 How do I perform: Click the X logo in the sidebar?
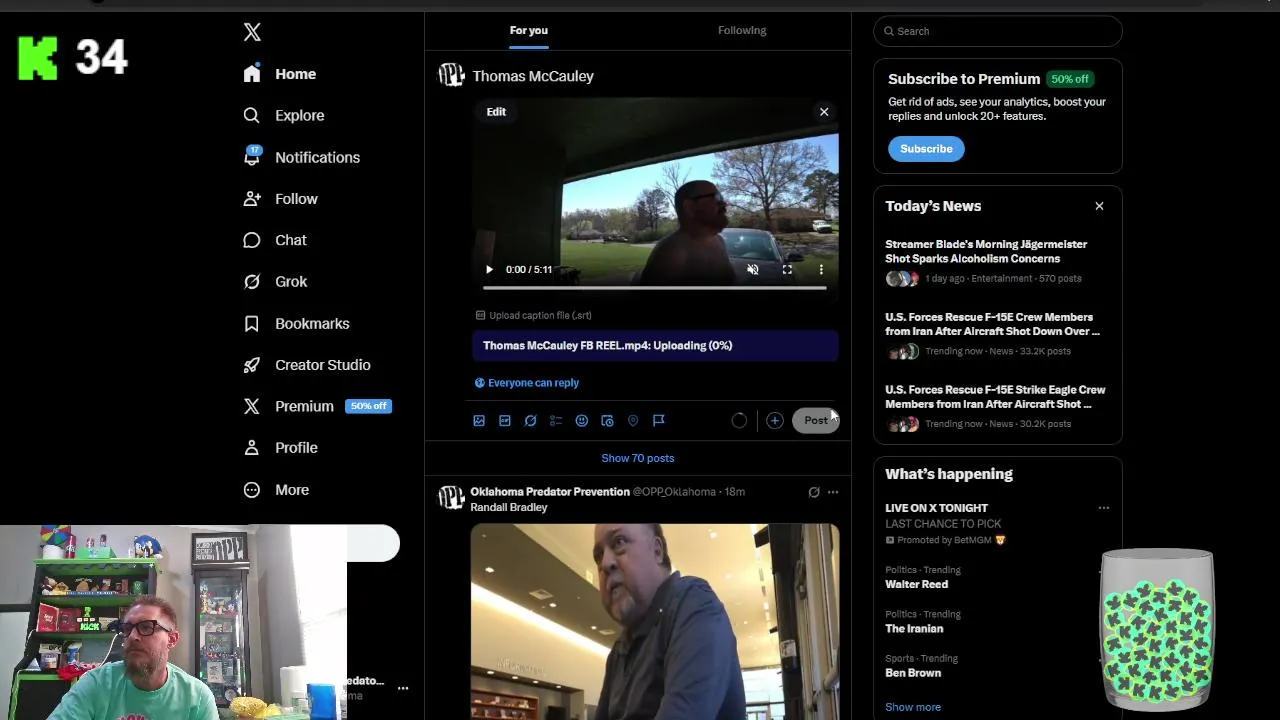(252, 32)
